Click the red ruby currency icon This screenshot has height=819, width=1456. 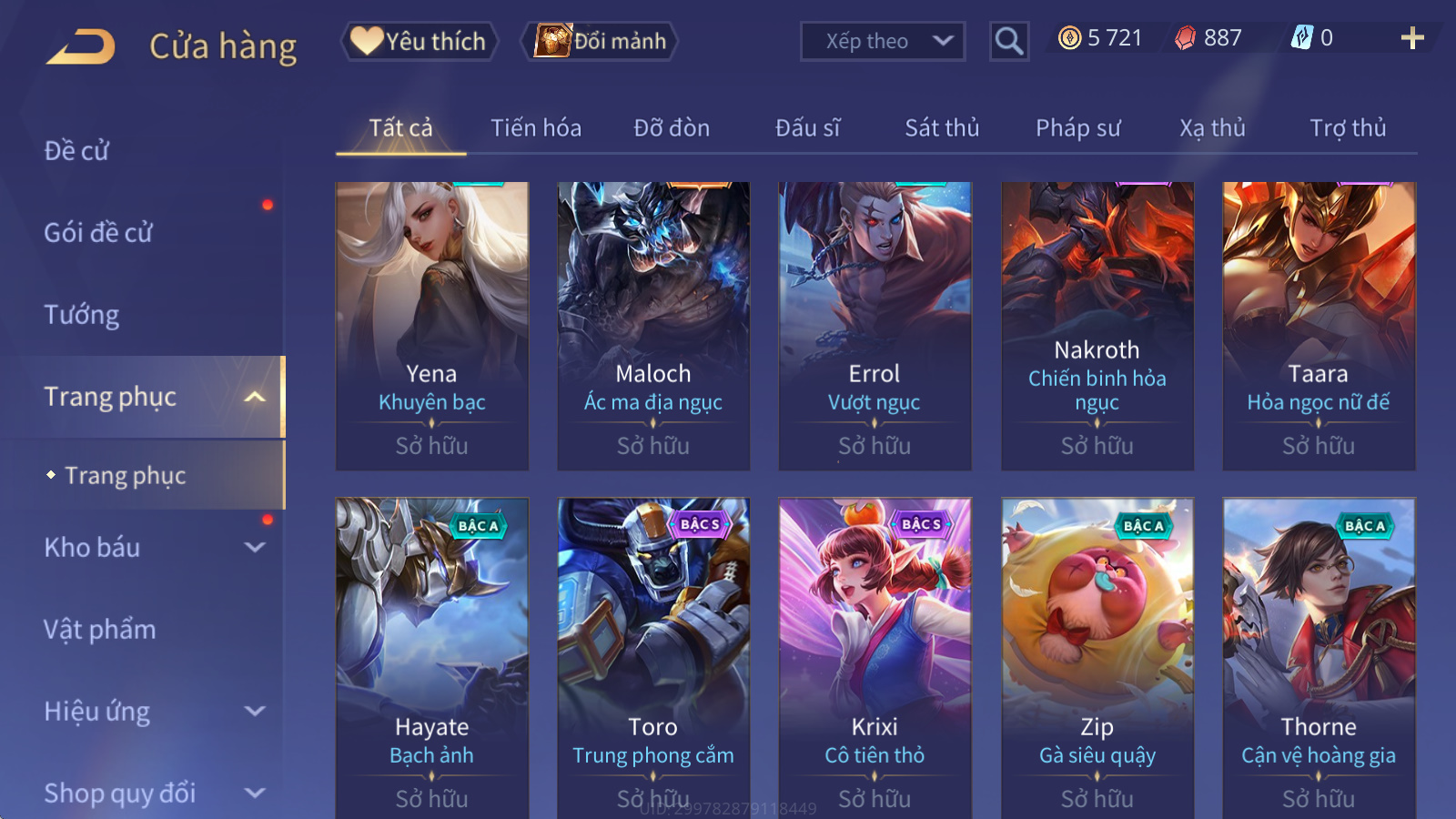click(x=1185, y=38)
